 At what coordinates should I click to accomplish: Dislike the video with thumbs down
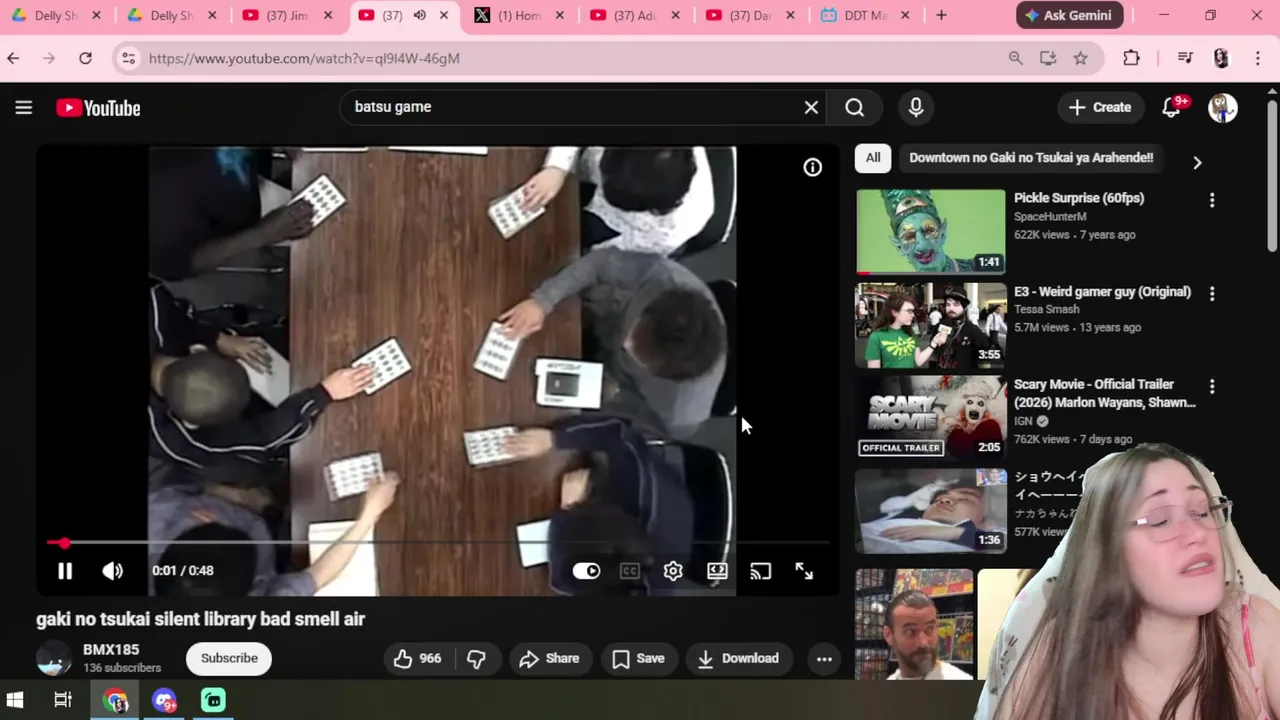[x=477, y=658]
